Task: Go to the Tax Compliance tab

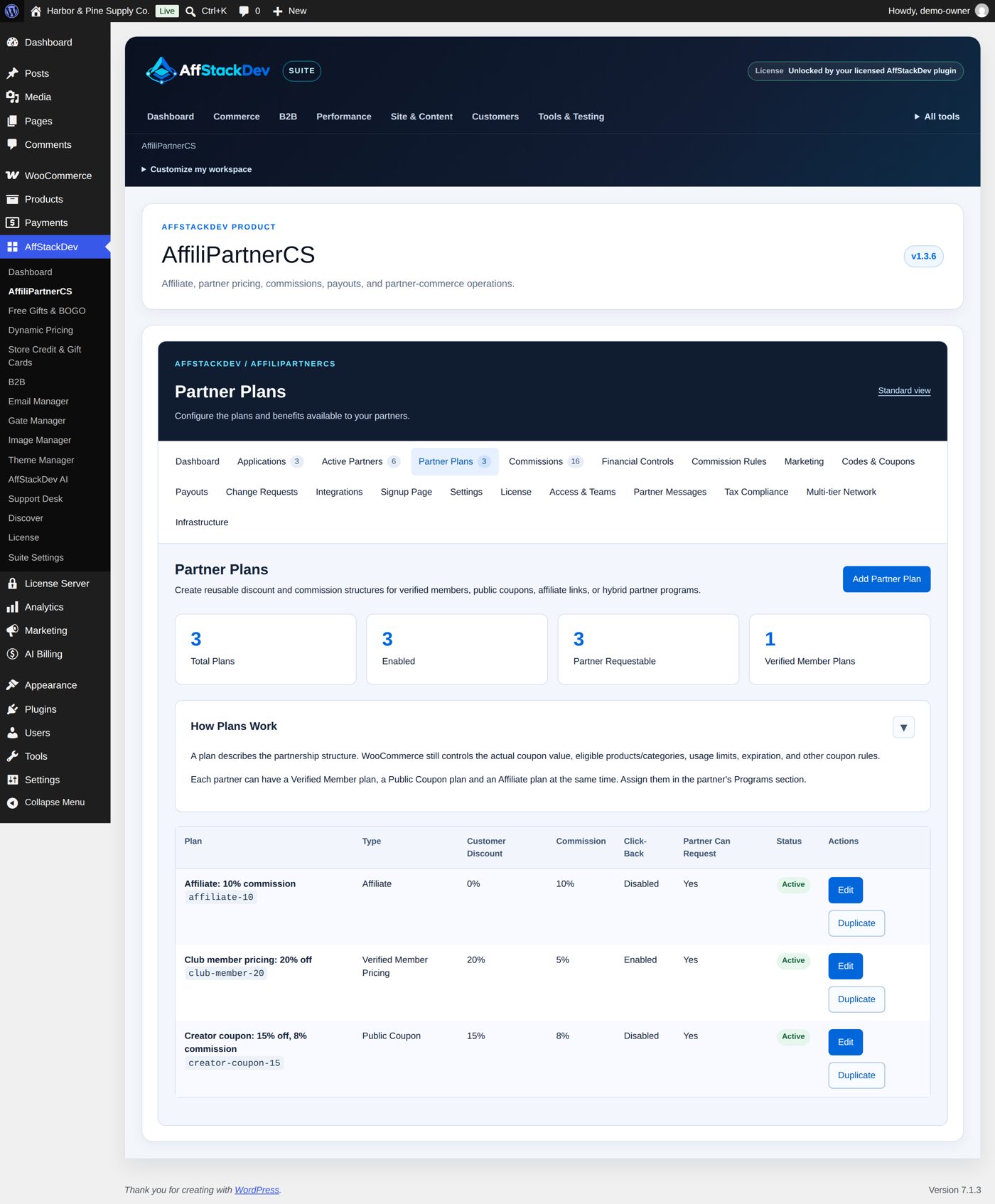Action: (756, 492)
